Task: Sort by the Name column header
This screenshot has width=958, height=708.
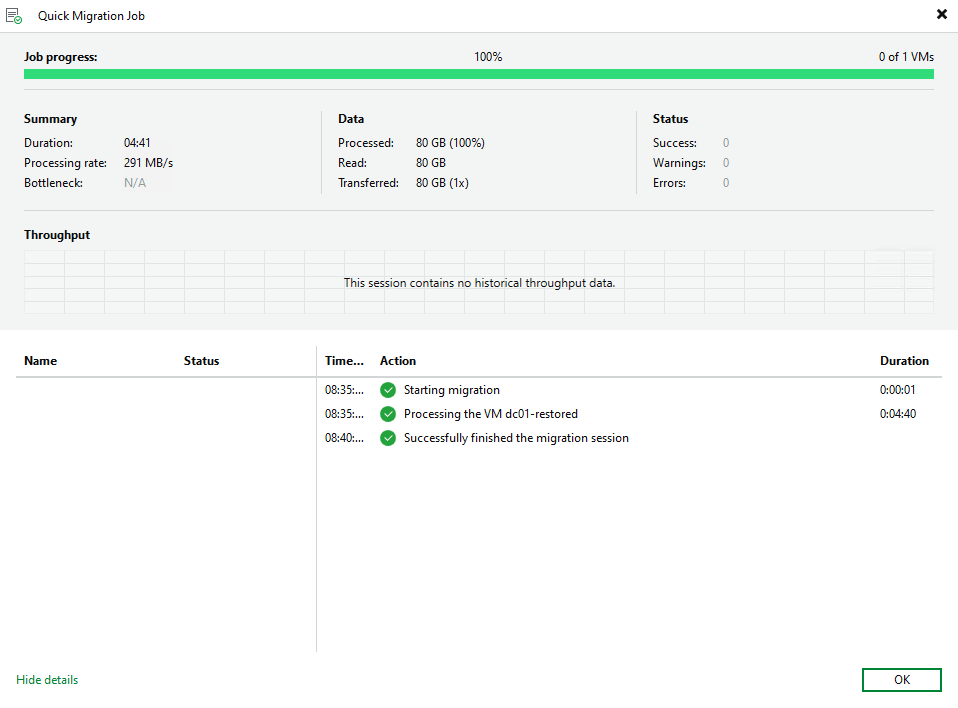Action: 40,360
